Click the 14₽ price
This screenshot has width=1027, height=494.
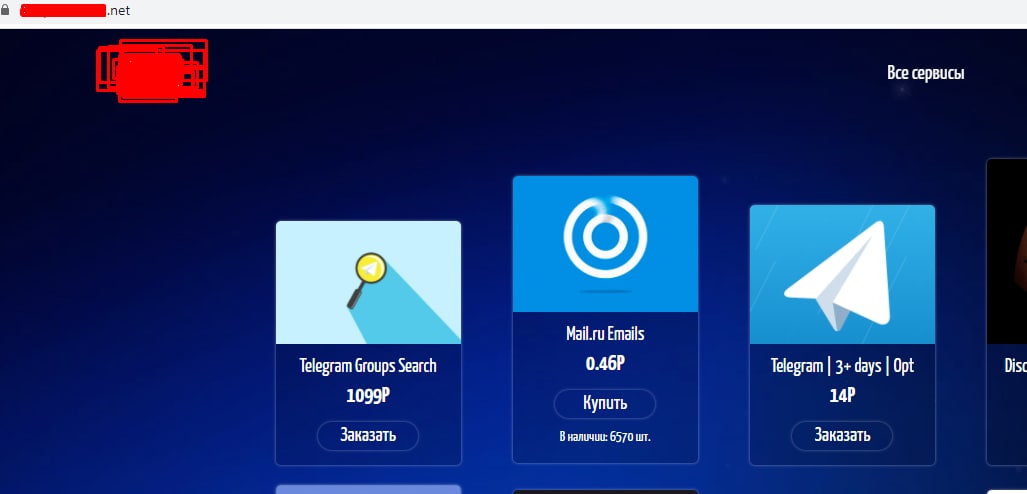842,396
